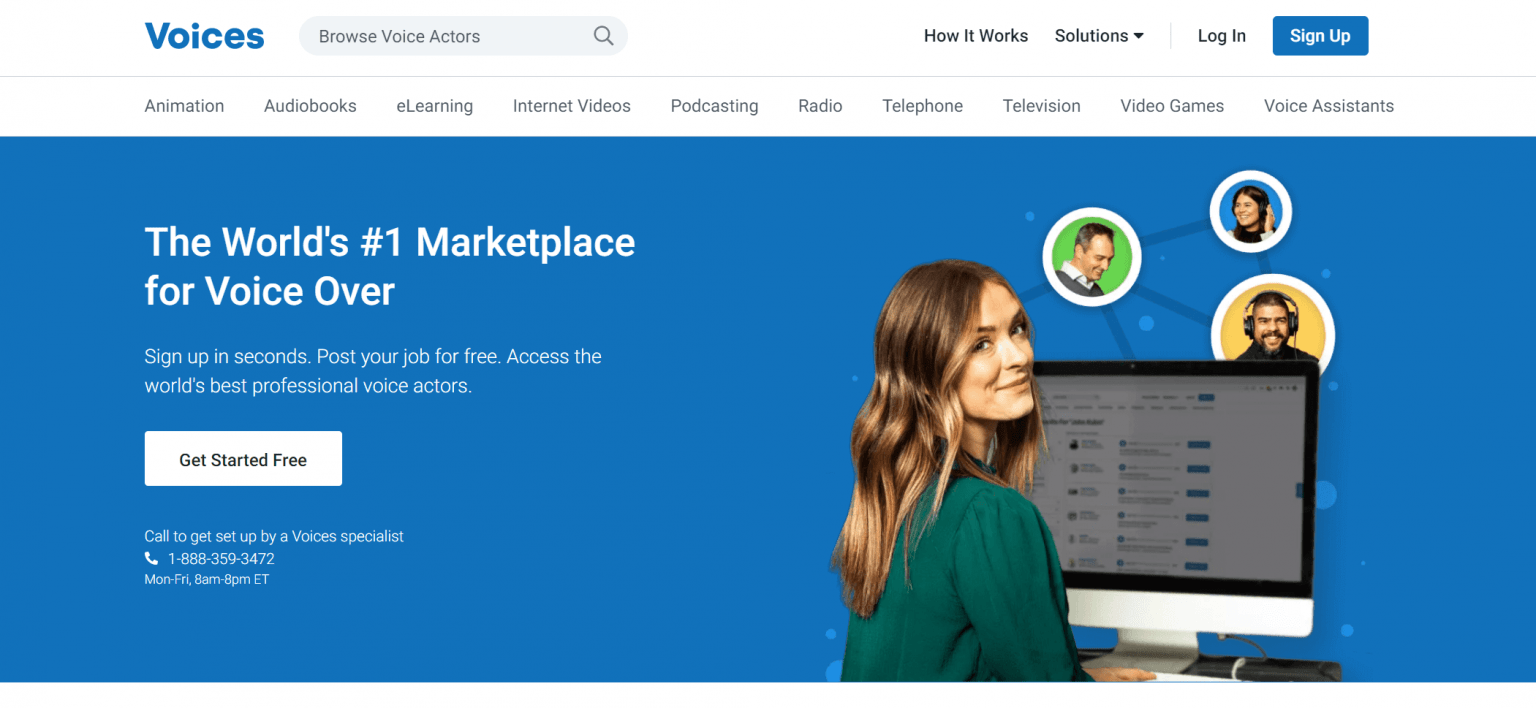This screenshot has width=1536, height=708.
Task: Open the Animation category
Action: click(184, 106)
